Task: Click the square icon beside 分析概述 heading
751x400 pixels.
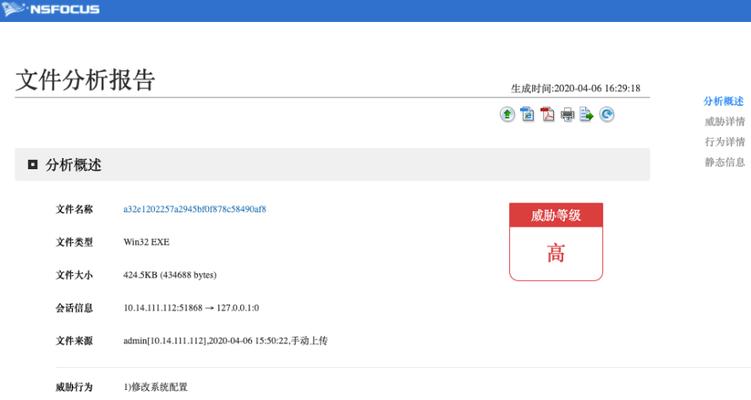Action: tap(33, 165)
